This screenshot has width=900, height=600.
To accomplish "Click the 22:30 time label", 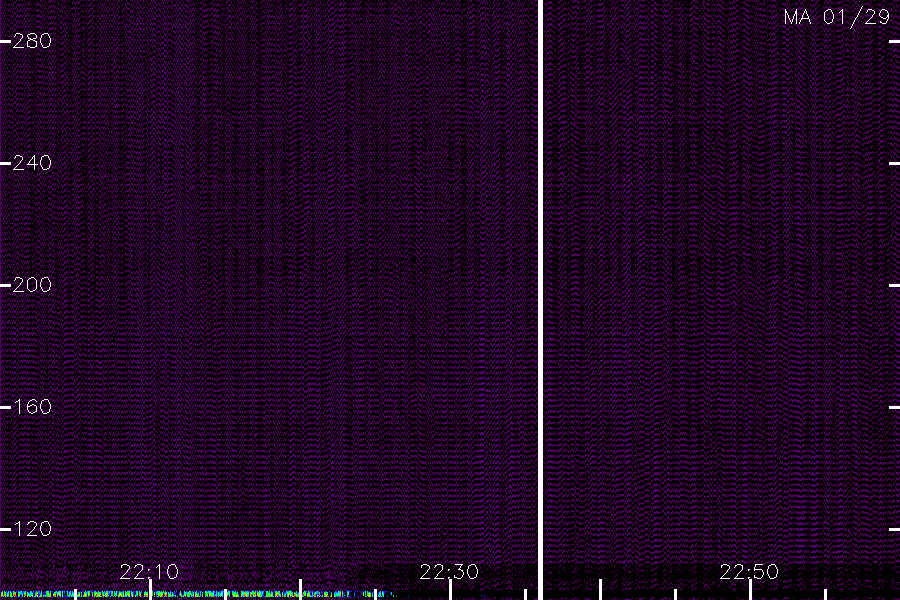I will pos(449,572).
